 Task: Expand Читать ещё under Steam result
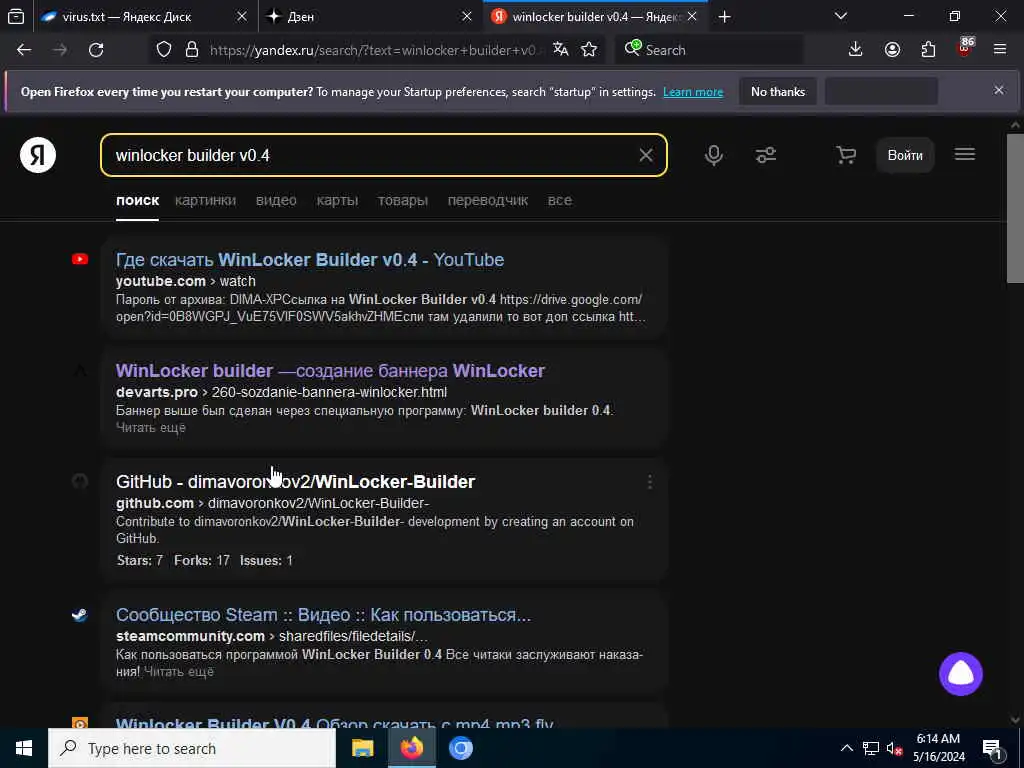click(x=178, y=671)
